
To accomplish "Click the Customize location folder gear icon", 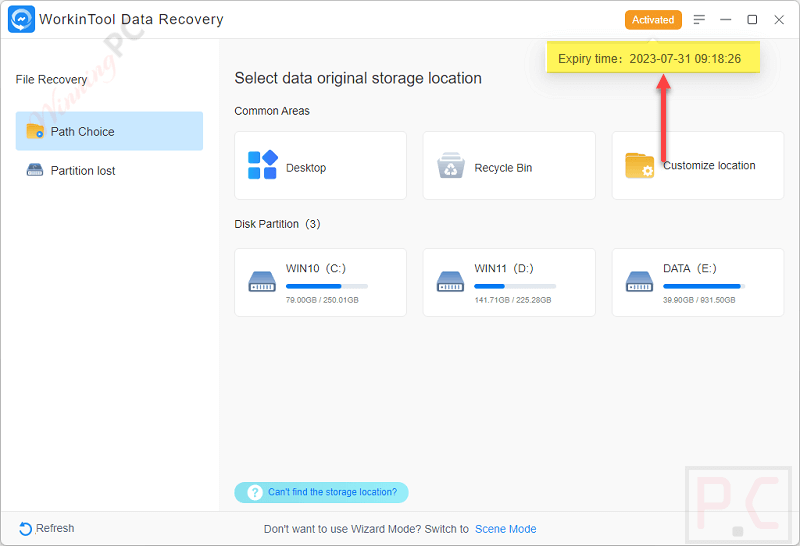I will tap(640, 165).
